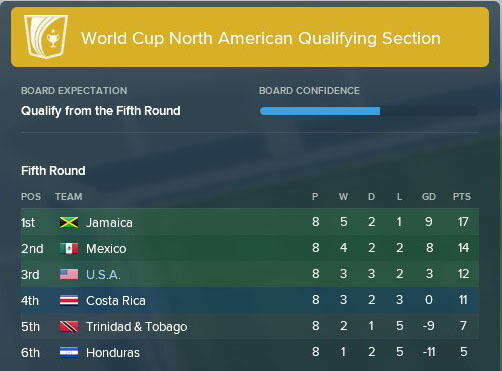The image size is (502, 371).
Task: Click Qualify from the Fifth Round expectation
Action: tap(101, 111)
